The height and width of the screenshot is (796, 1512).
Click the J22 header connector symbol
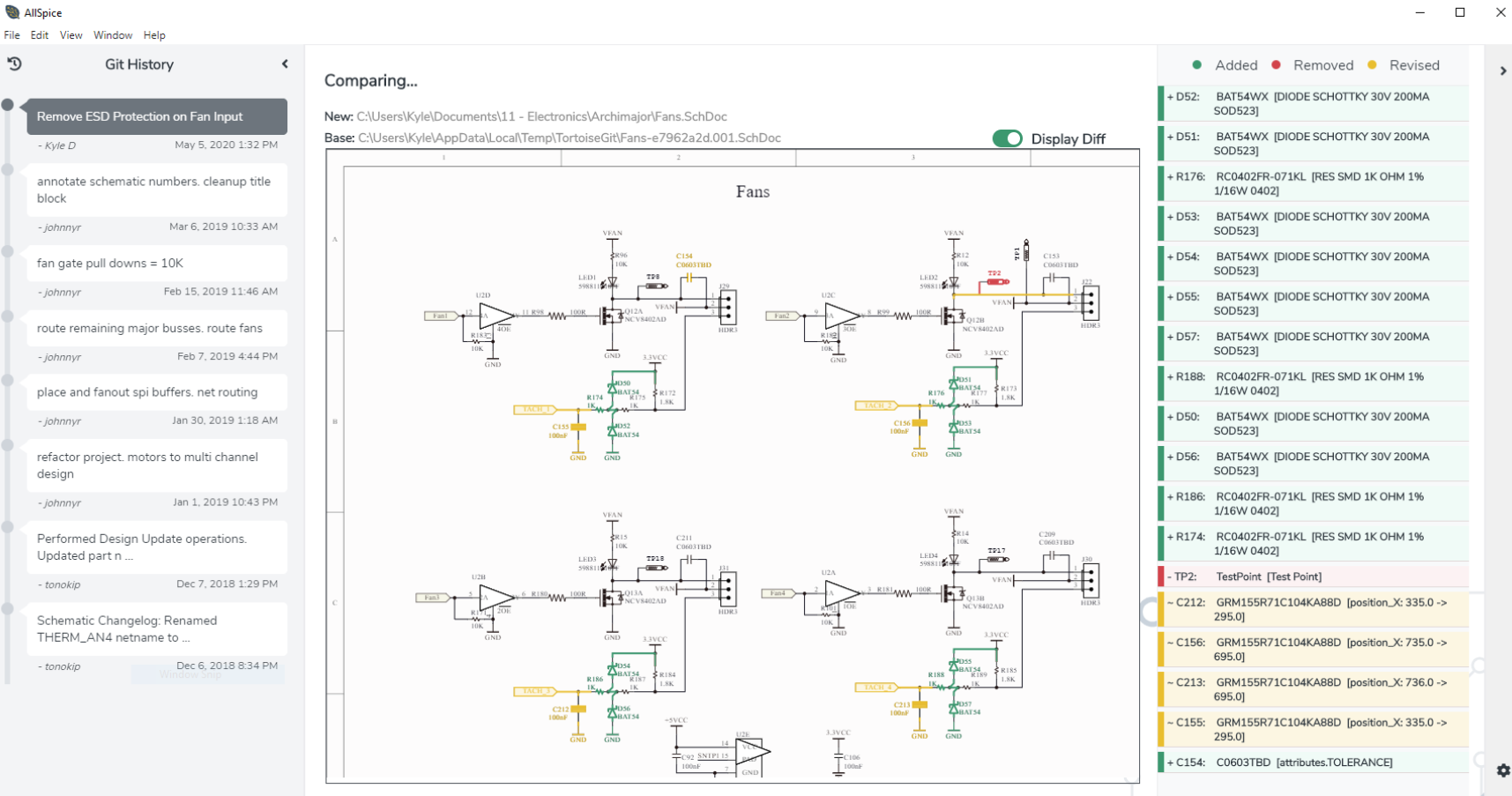[x=1091, y=303]
